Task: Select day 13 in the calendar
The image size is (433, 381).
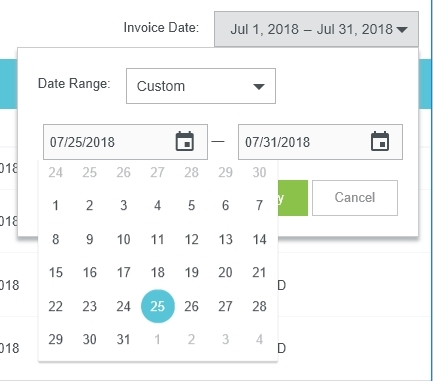Action: (x=225, y=239)
